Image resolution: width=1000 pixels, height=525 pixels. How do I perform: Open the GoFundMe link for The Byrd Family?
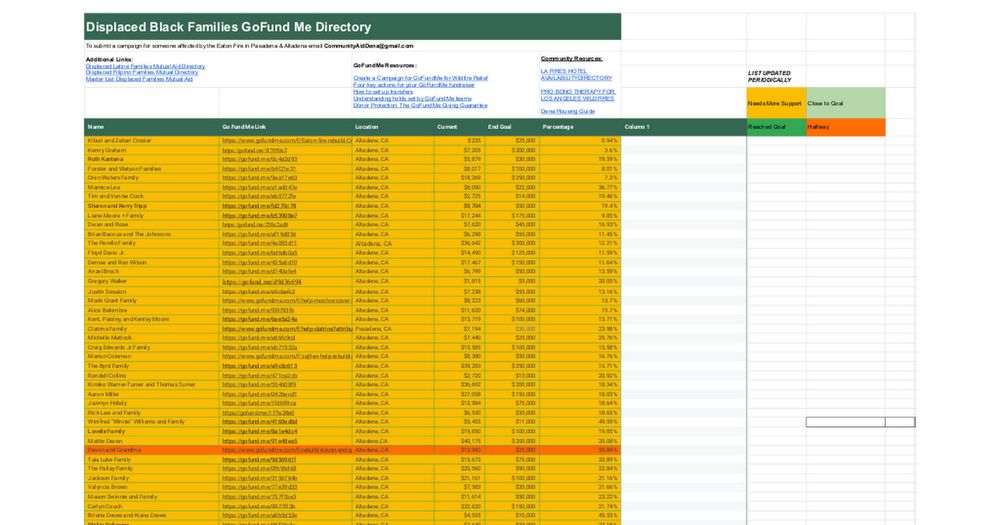tap(260, 366)
